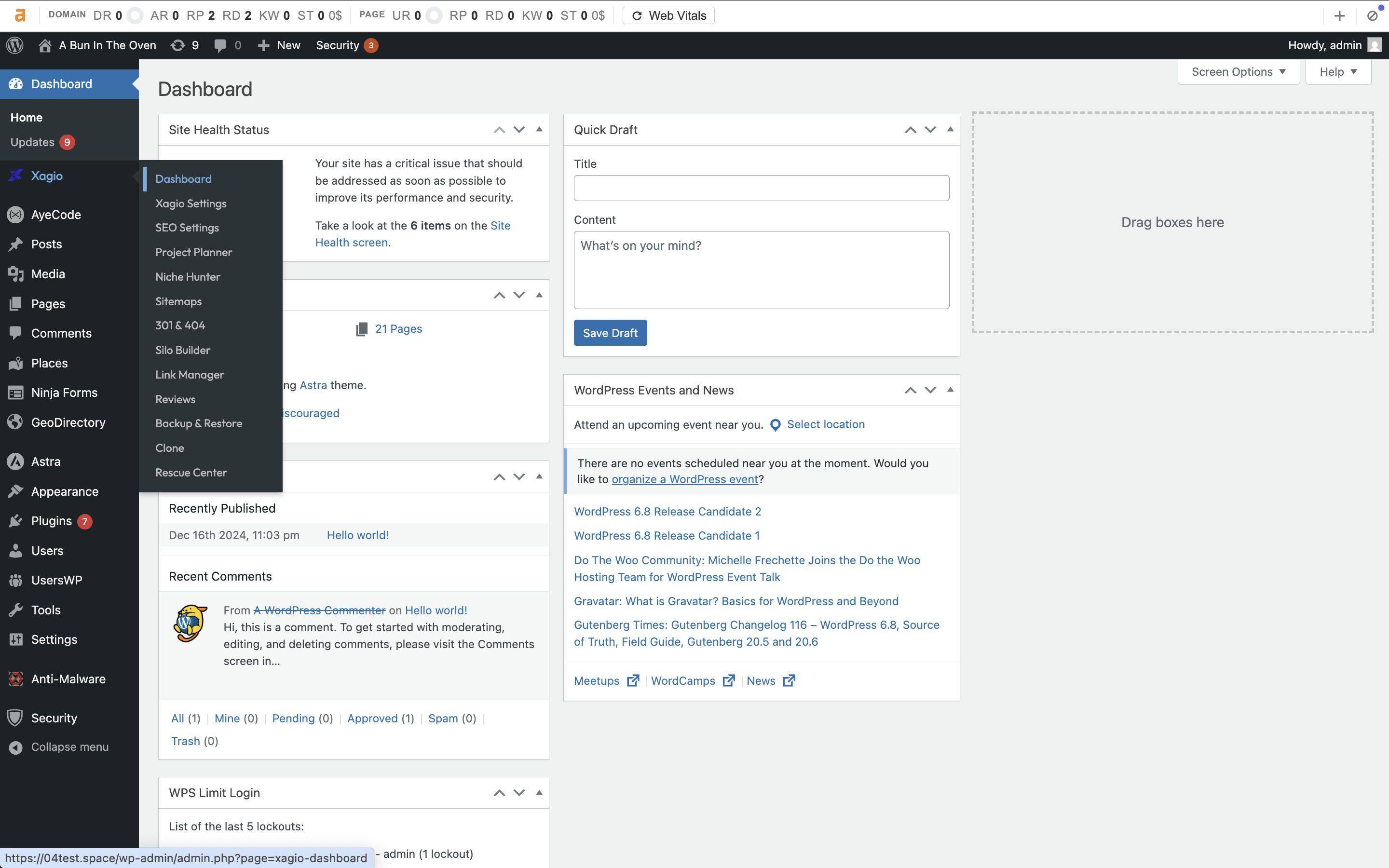Open the comments bubble icon in admin bar
Image resolution: width=1389 pixels, height=868 pixels.
point(220,45)
